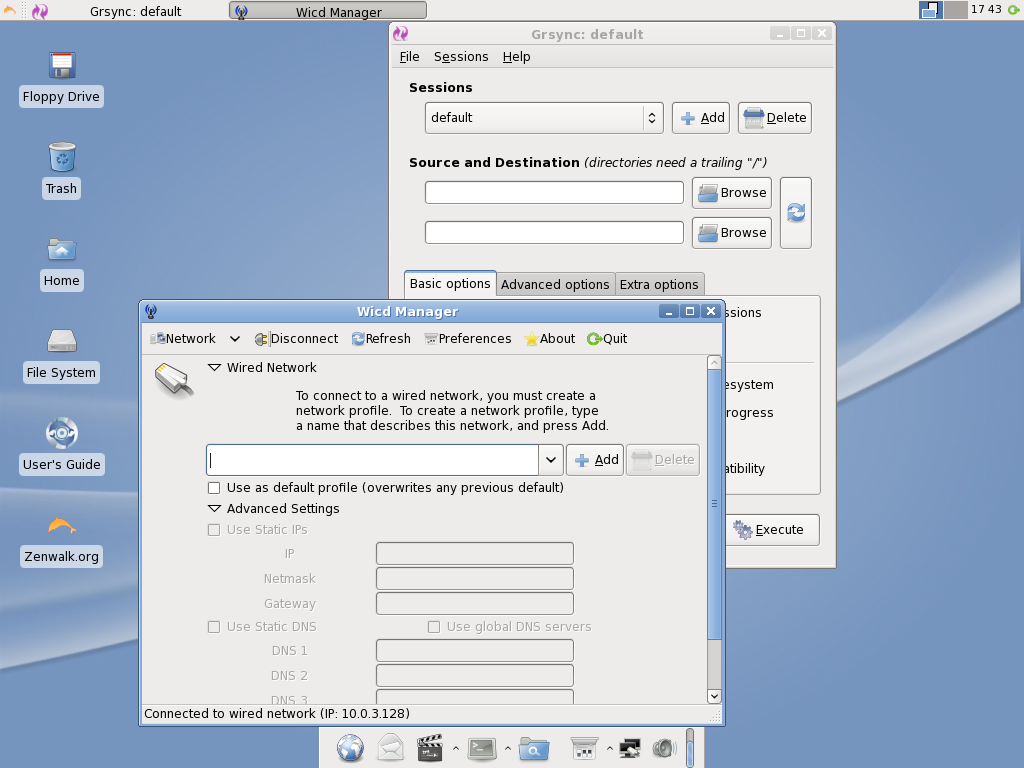Enable Use as default profile checkbox
The image size is (1024, 768).
pos(214,488)
